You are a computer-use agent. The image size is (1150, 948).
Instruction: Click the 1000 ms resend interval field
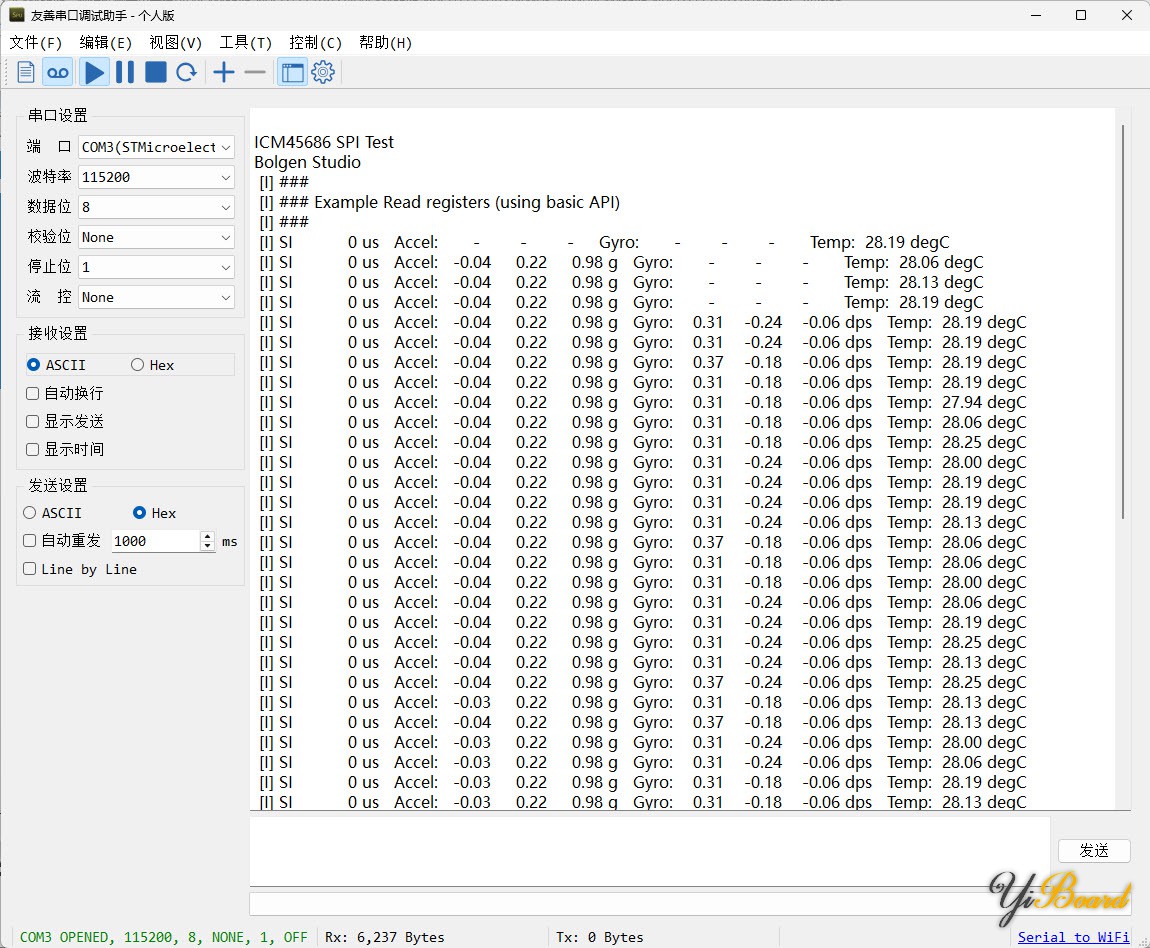[155, 541]
